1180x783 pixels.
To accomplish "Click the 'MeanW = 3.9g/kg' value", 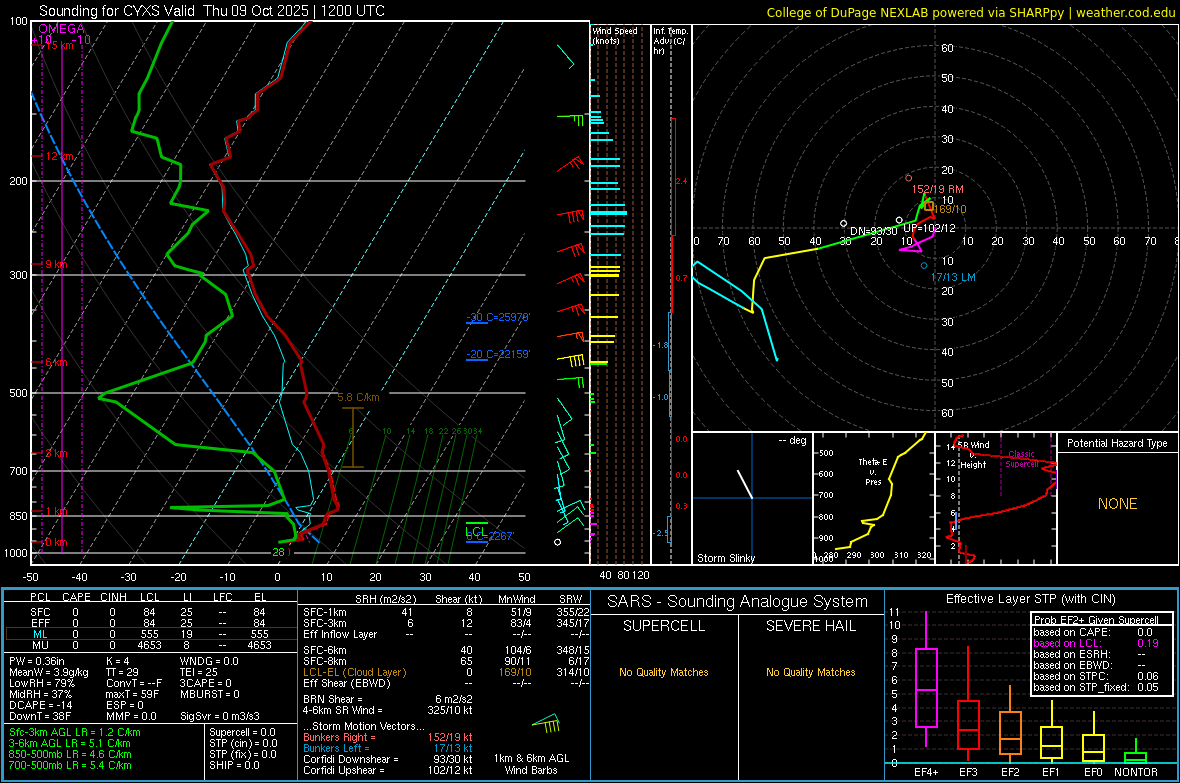I will (49, 672).
